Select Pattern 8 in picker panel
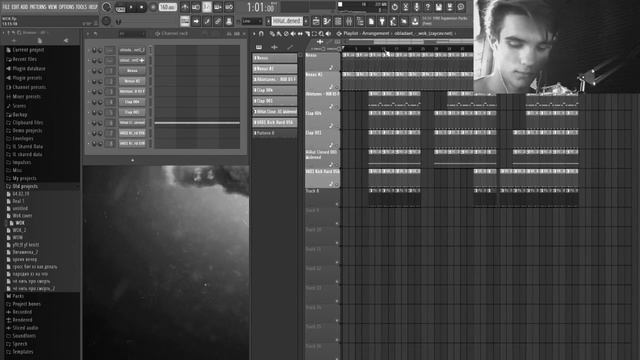640x360 pixels. (x=275, y=133)
